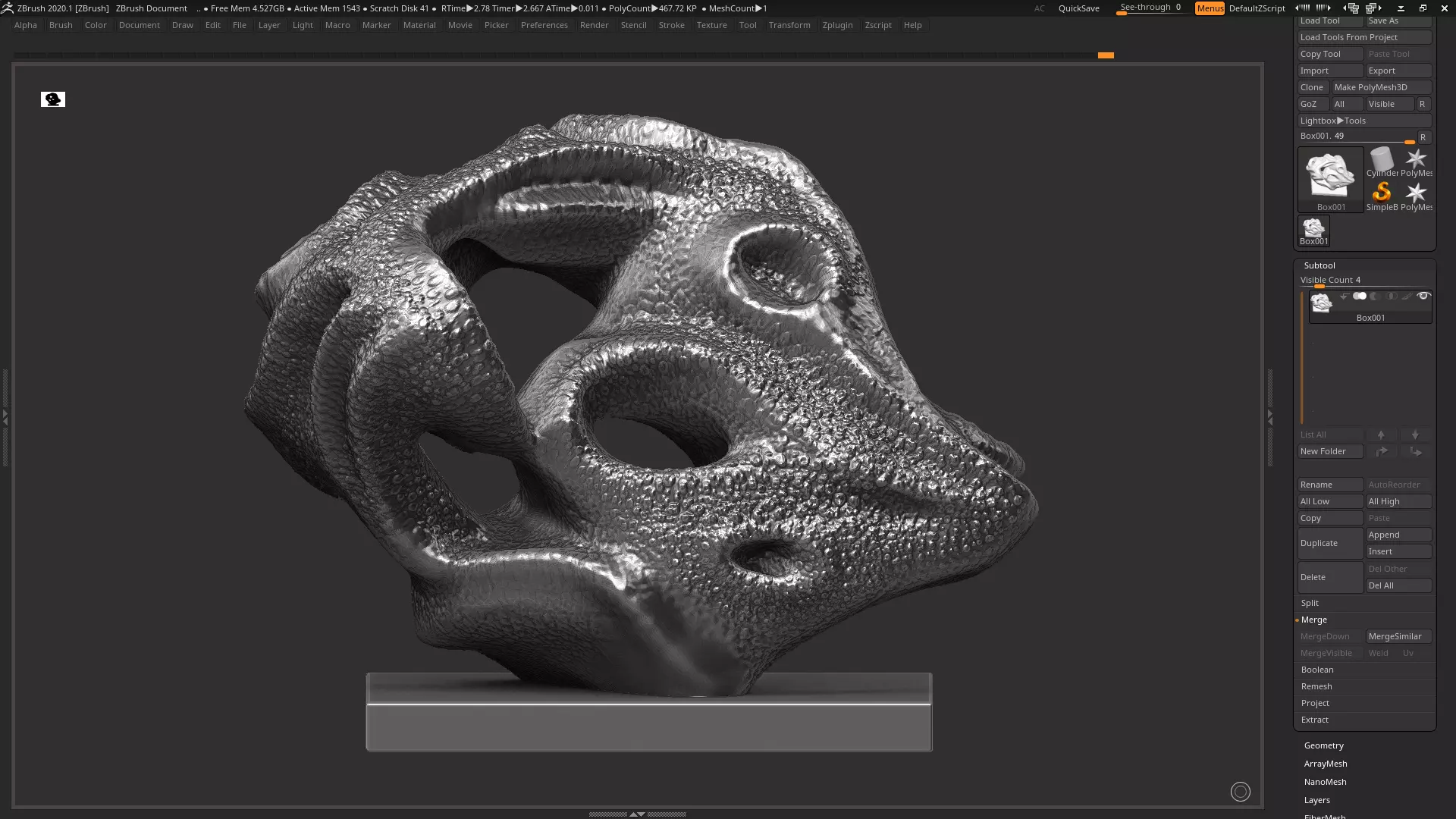Open the Preferences menu
This screenshot has width=1456, height=819.
pyautogui.click(x=544, y=25)
